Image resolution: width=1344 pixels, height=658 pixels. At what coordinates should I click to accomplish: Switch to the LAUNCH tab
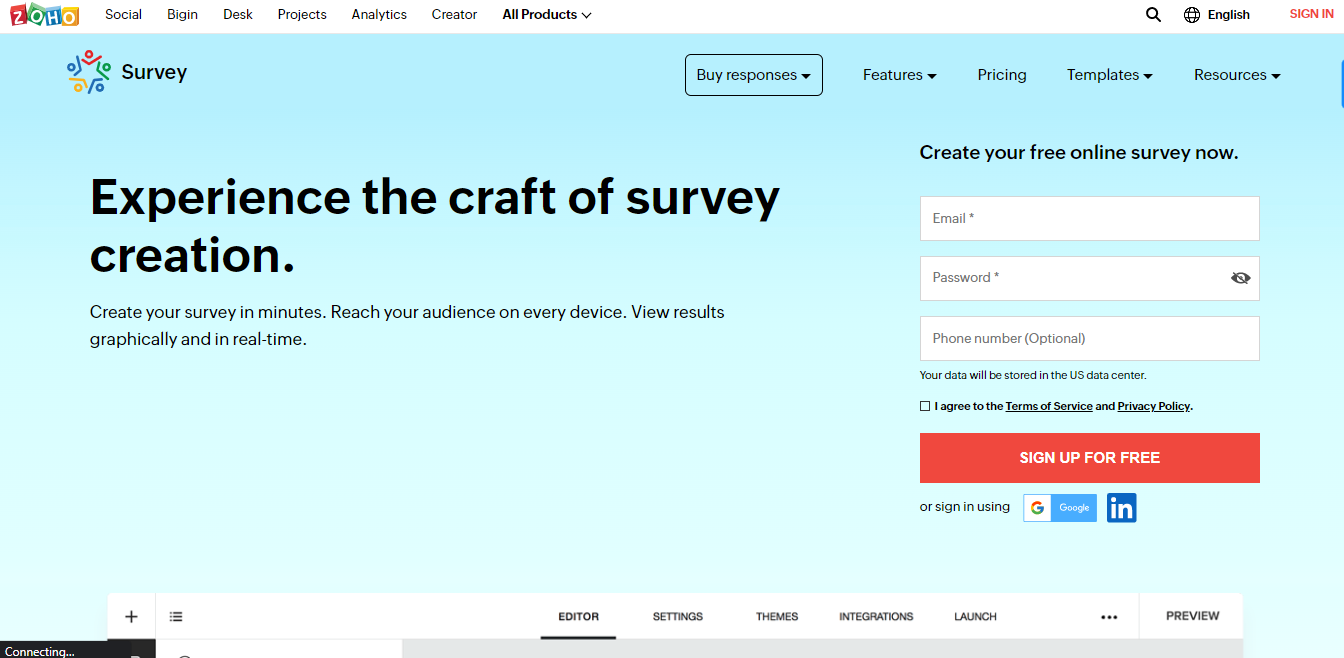coord(975,616)
